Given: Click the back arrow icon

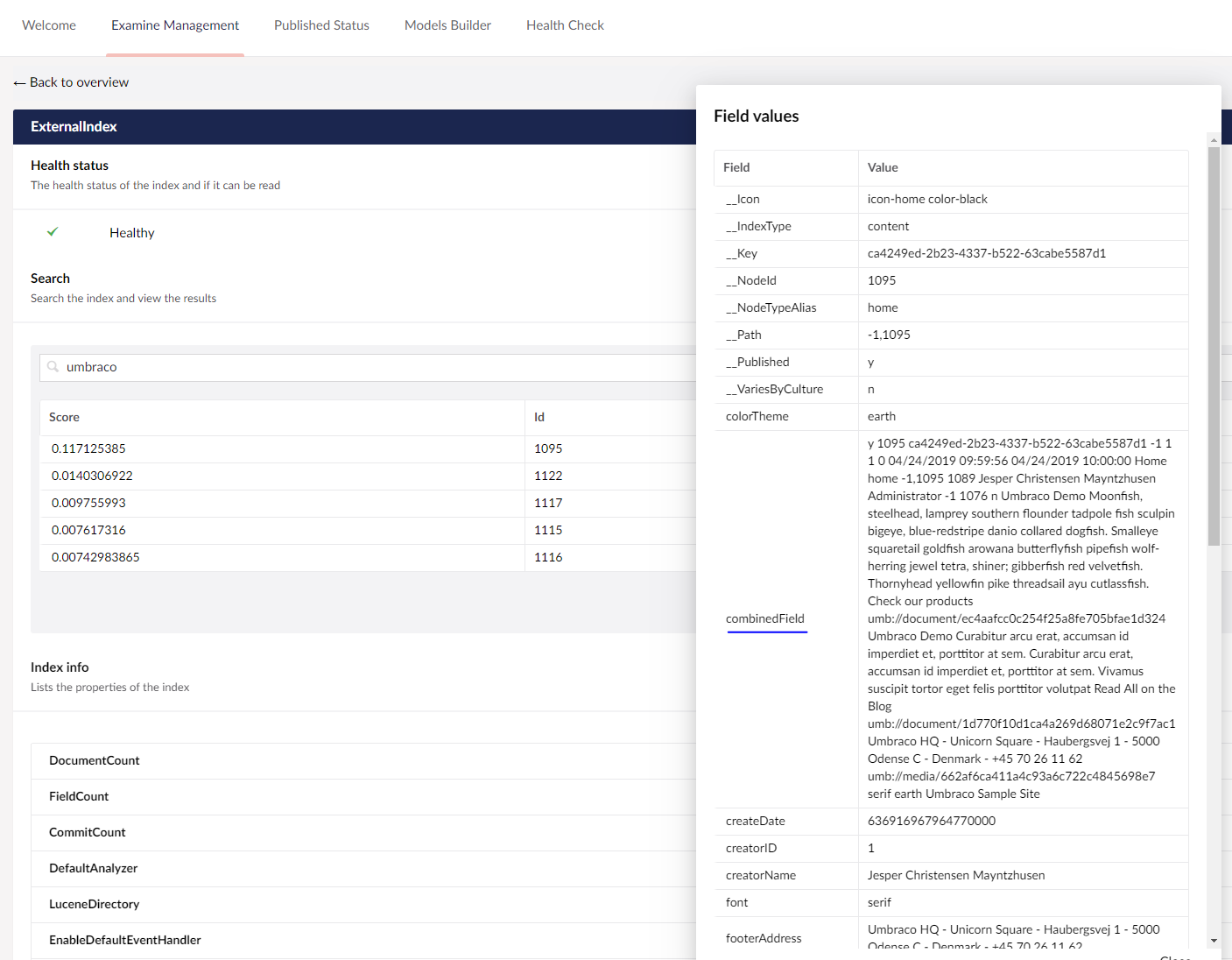Looking at the screenshot, I should tap(19, 83).
